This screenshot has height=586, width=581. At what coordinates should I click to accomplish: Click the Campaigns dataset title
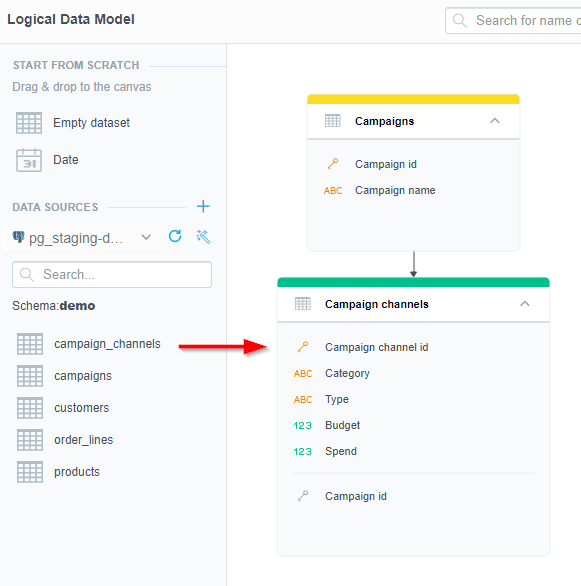[384, 121]
